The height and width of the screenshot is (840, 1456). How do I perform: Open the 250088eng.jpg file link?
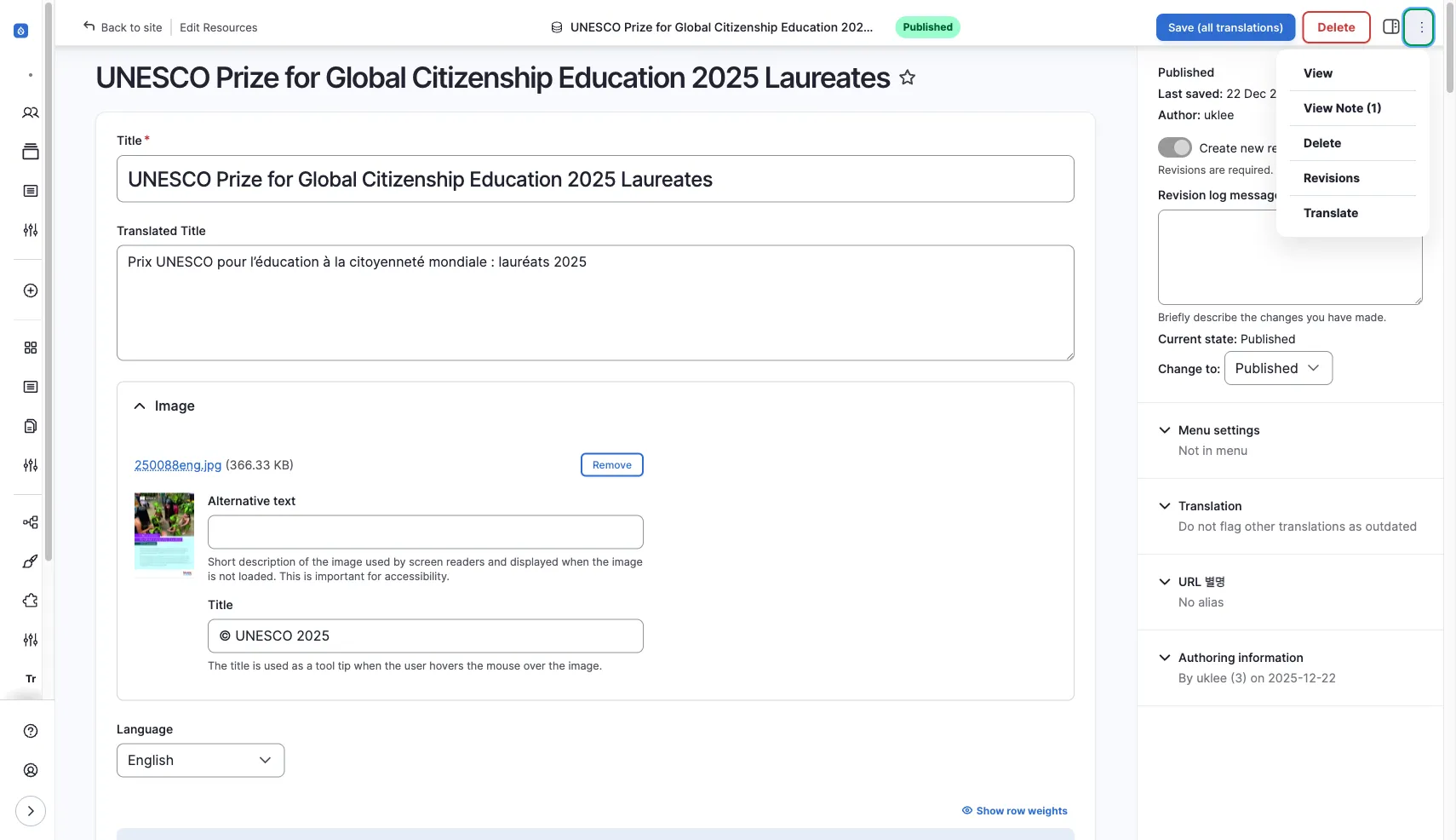[178, 465]
